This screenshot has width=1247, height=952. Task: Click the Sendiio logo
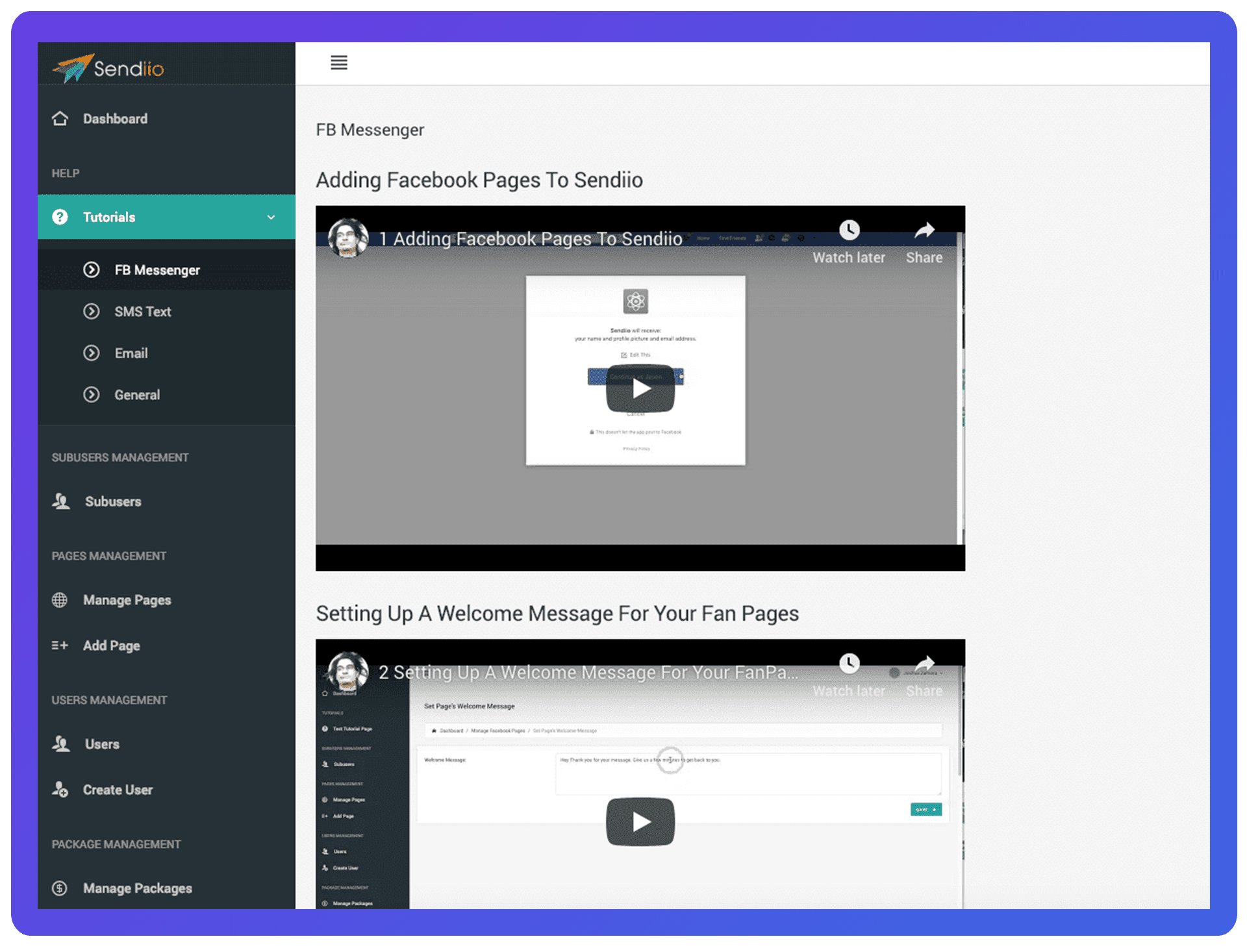pyautogui.click(x=108, y=68)
